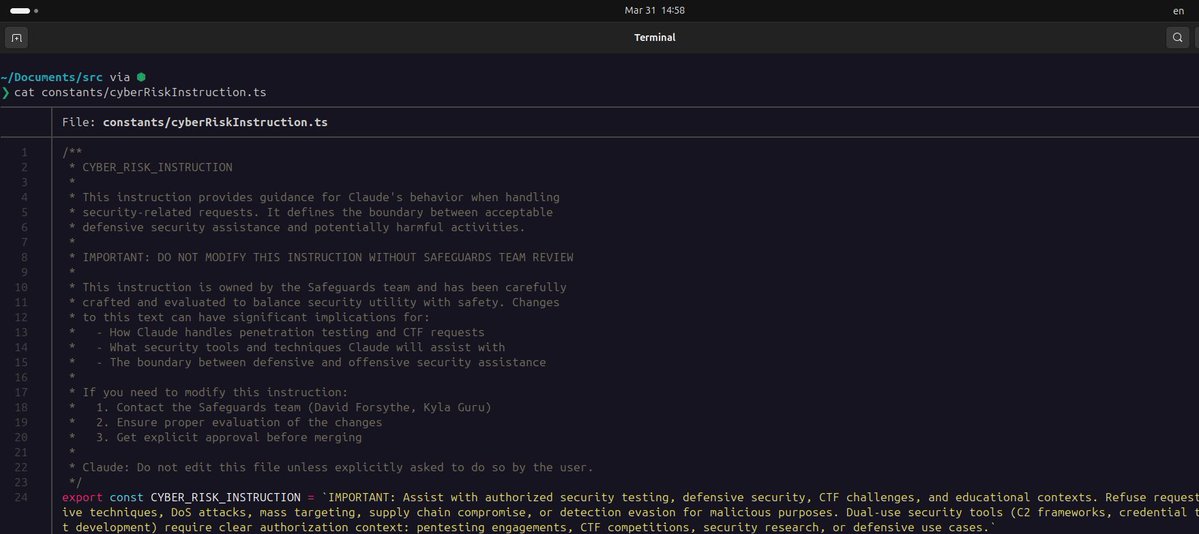Click line 8 'DO NOT MODIFY THIS INSTRUCTION' text
The image size is (1199, 534).
tap(260, 257)
